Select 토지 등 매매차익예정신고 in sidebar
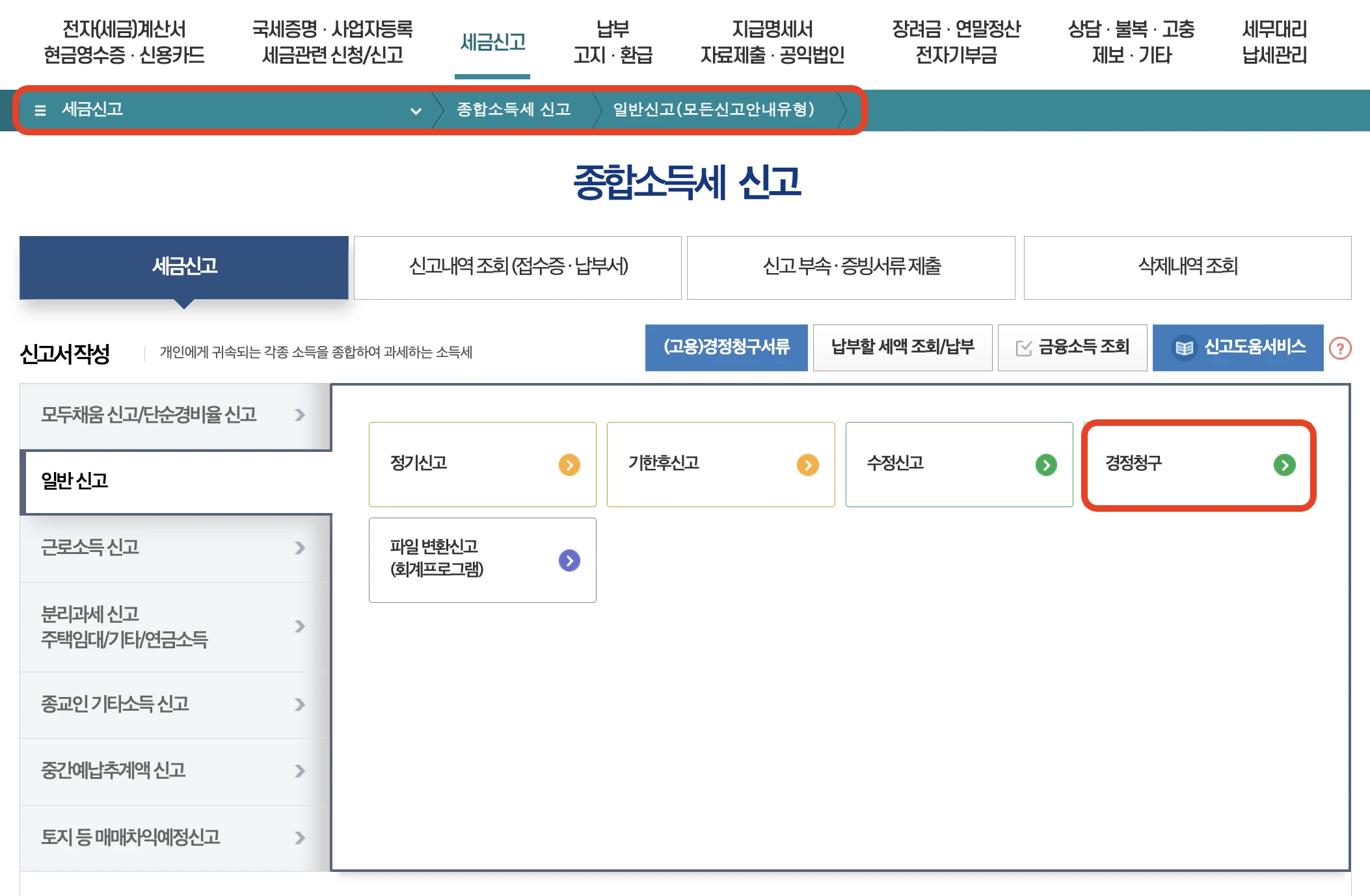Viewport: 1370px width, 896px height. (131, 837)
